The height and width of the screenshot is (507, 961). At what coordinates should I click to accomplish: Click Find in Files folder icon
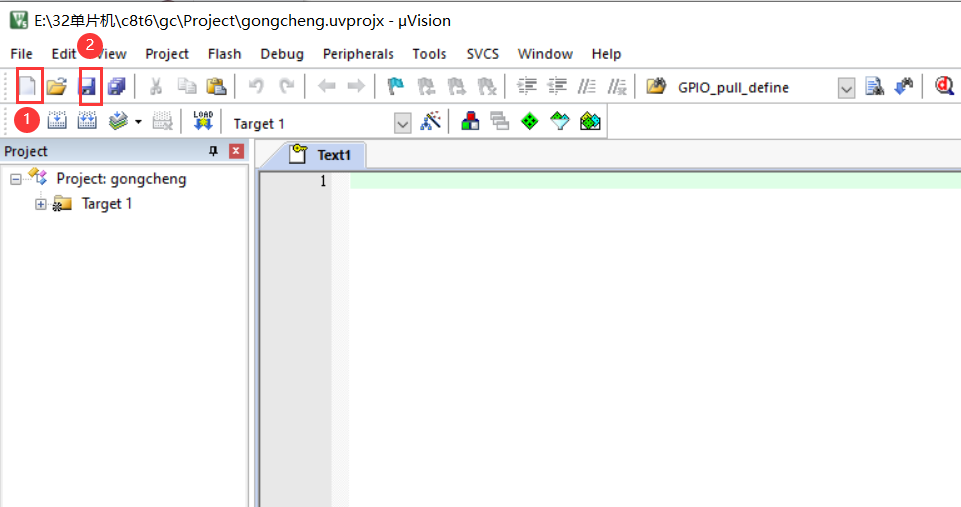656,86
